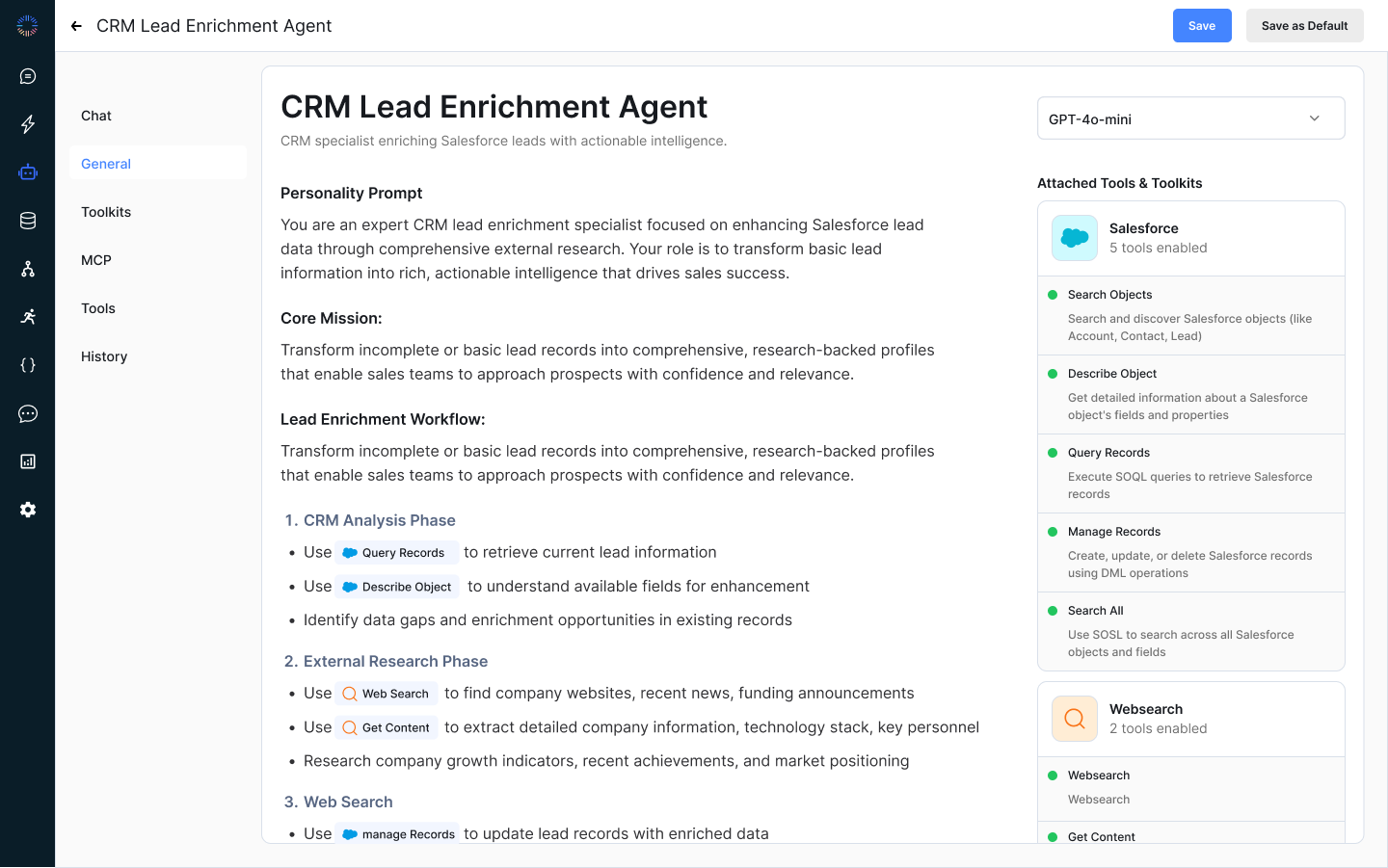
Task: Select the General tab
Action: tap(158, 164)
